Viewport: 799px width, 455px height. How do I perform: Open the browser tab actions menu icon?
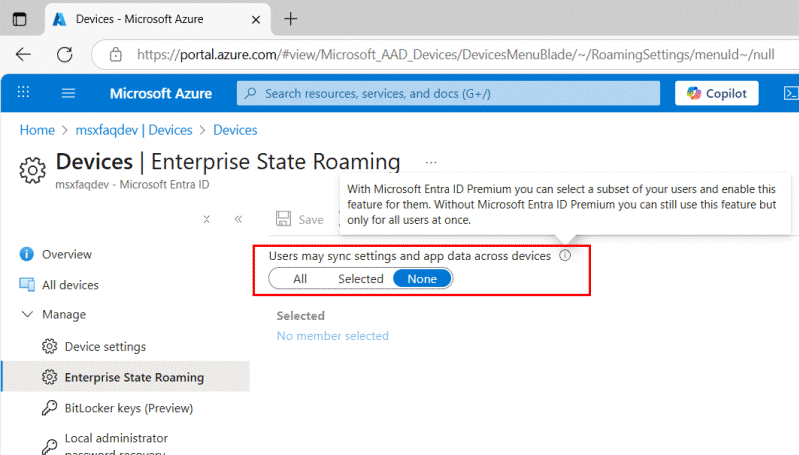coord(19,19)
